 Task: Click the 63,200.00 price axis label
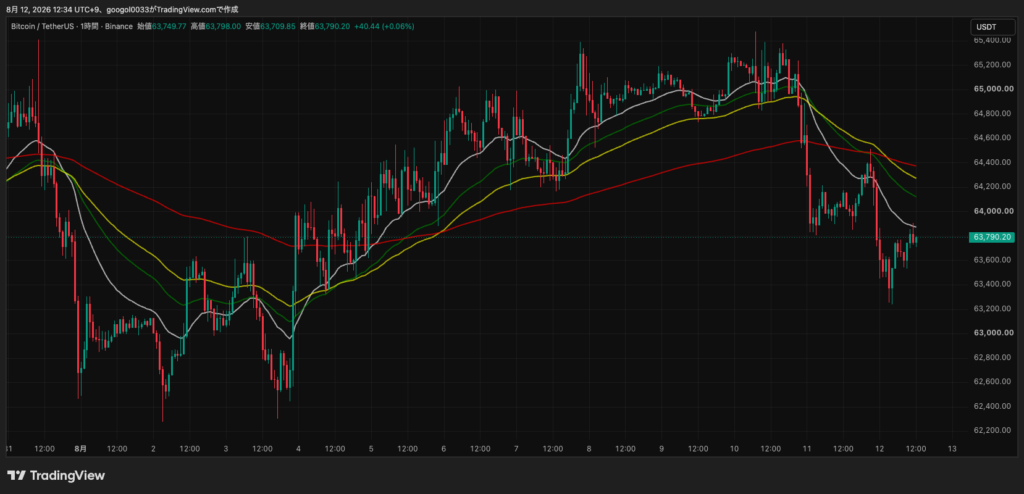993,308
